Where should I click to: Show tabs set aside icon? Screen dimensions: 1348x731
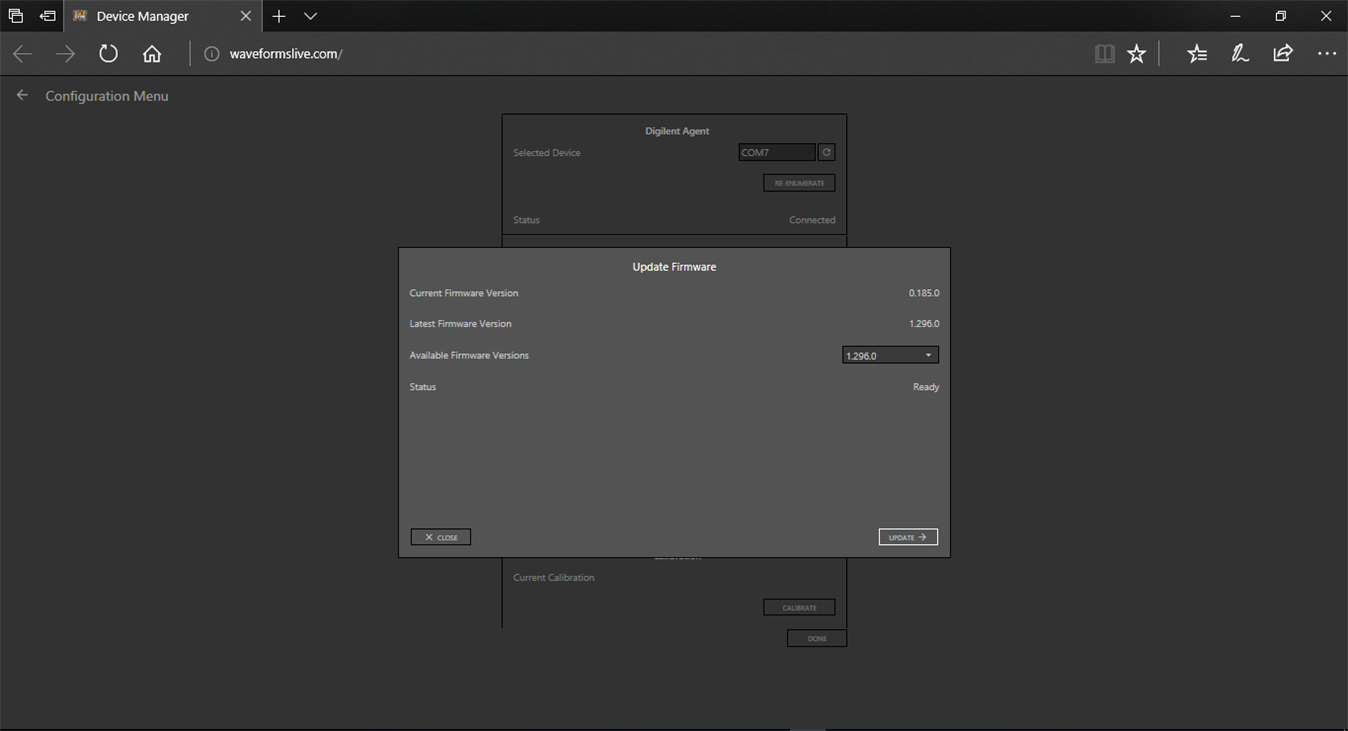(15, 16)
